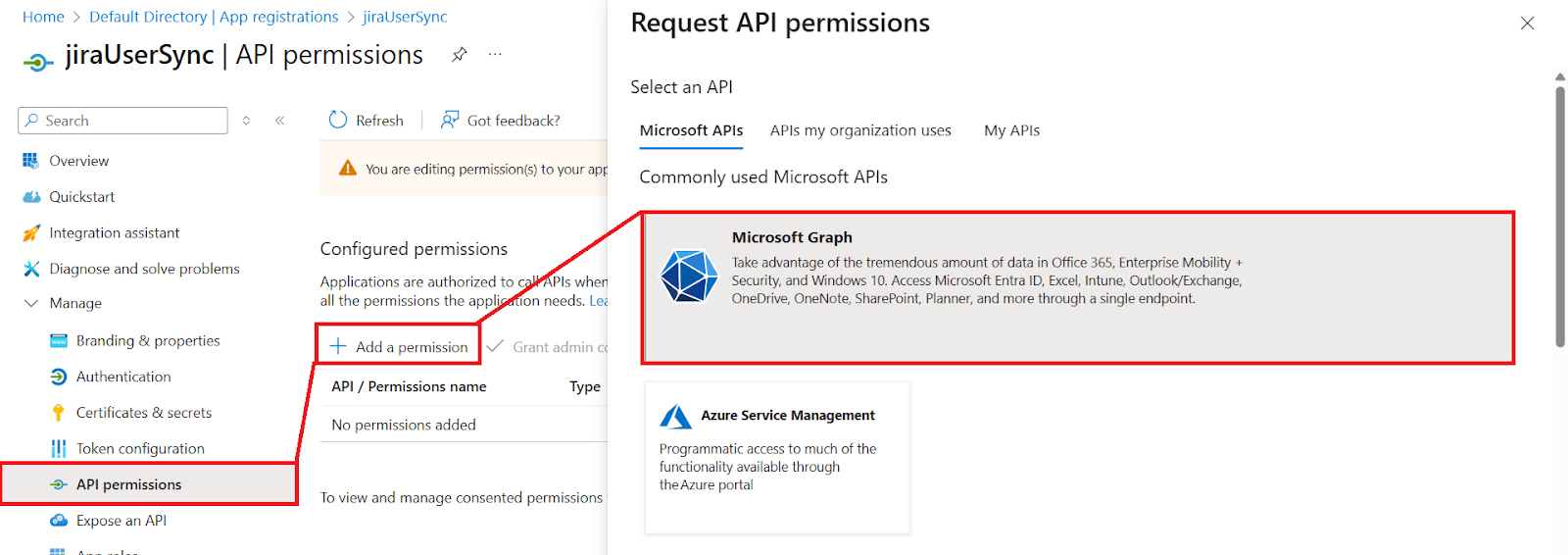
Task: Select the Microsoft Graph API card
Action: click(1078, 288)
